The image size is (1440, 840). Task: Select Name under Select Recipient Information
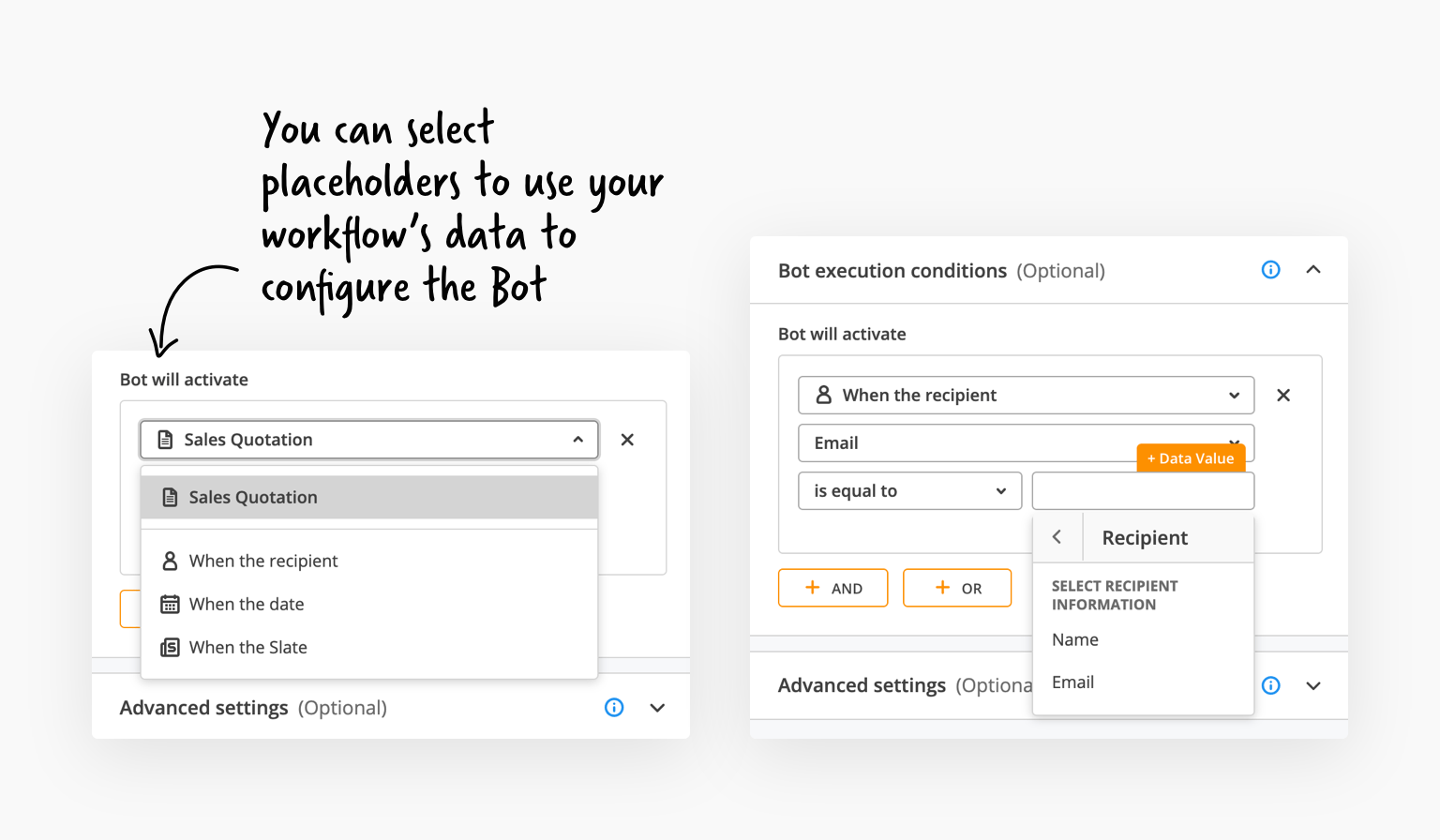tap(1074, 639)
